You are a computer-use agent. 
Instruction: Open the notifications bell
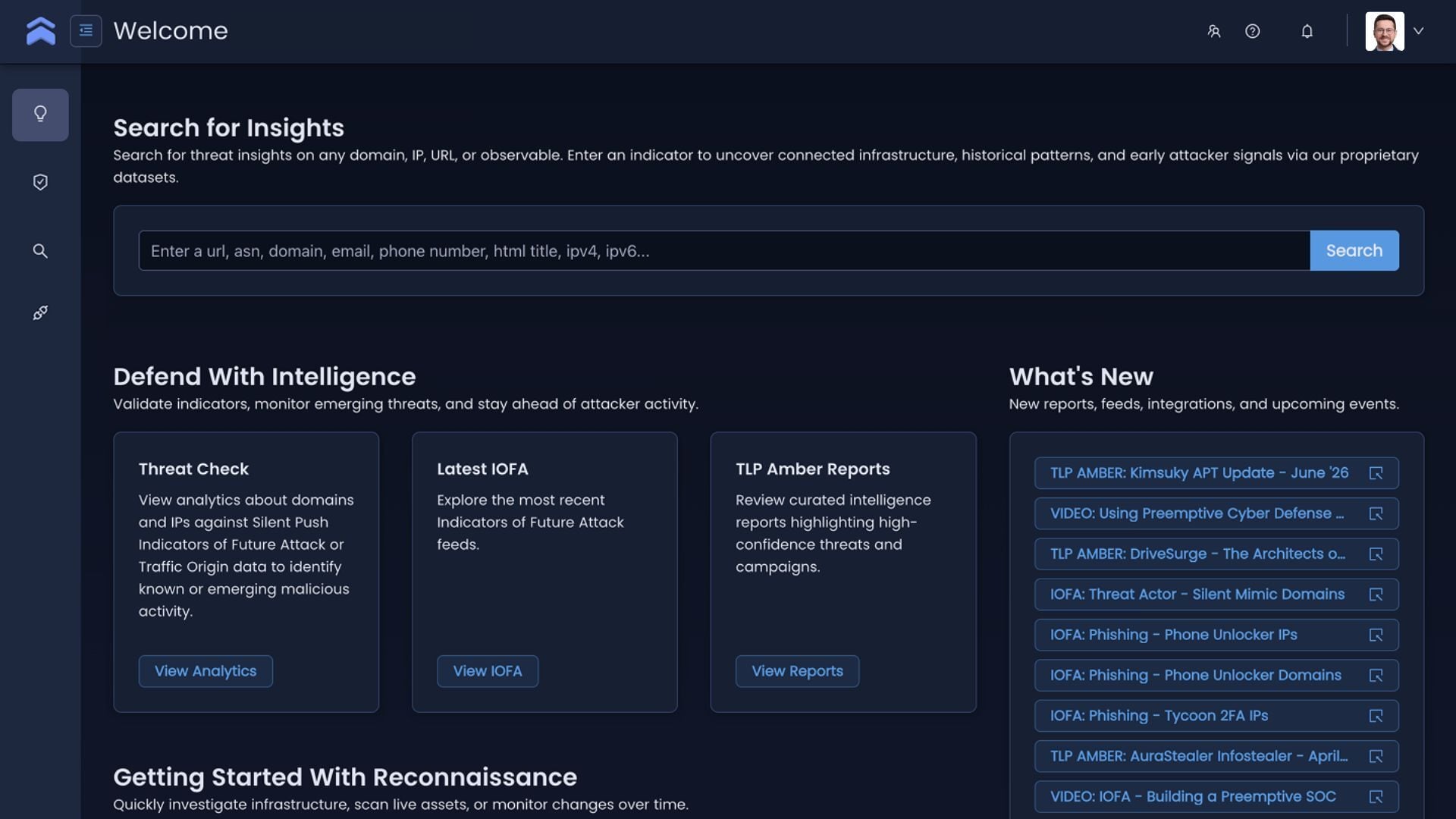point(1307,31)
